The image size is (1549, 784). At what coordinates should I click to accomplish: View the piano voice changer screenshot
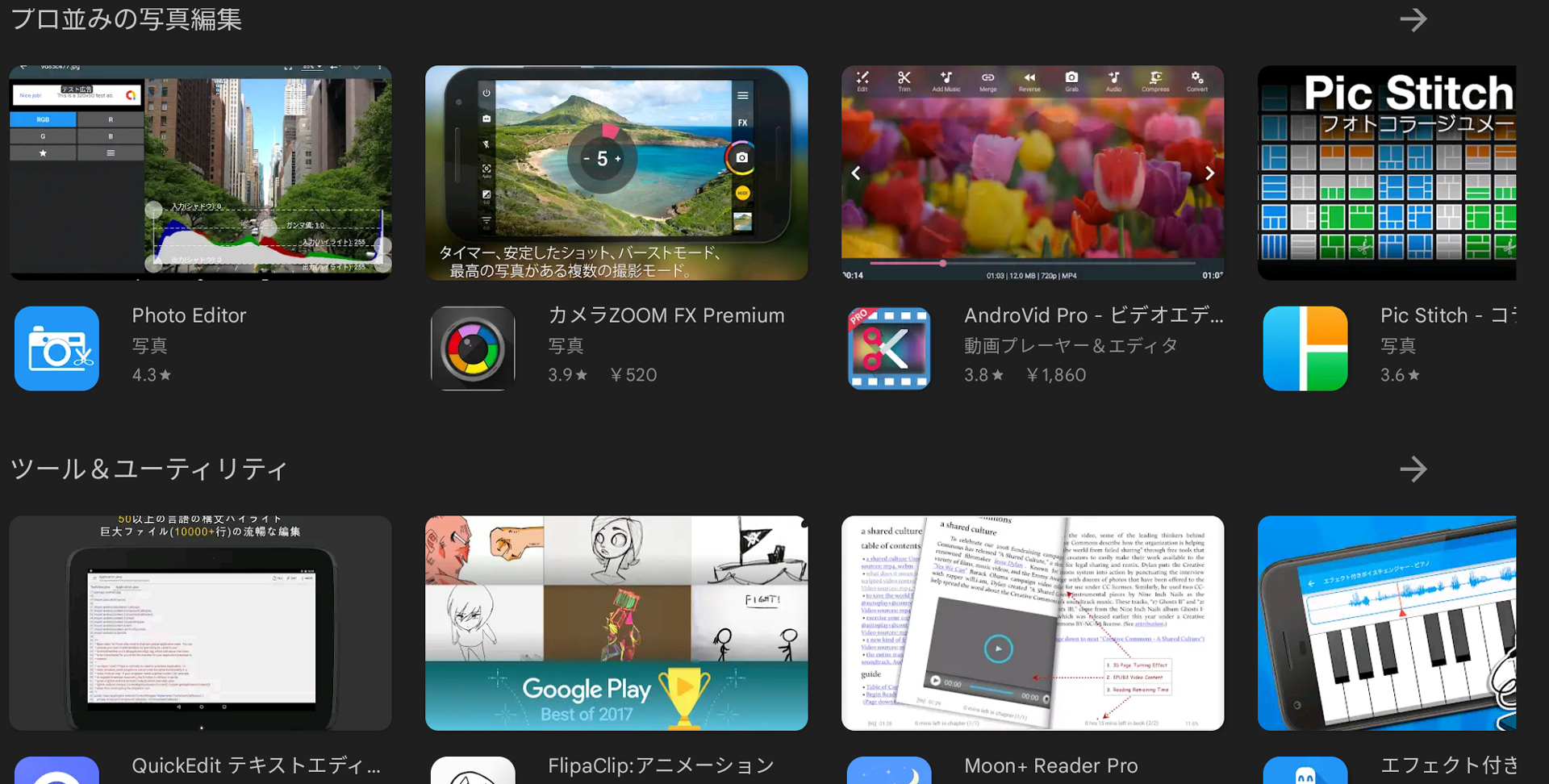[1387, 623]
